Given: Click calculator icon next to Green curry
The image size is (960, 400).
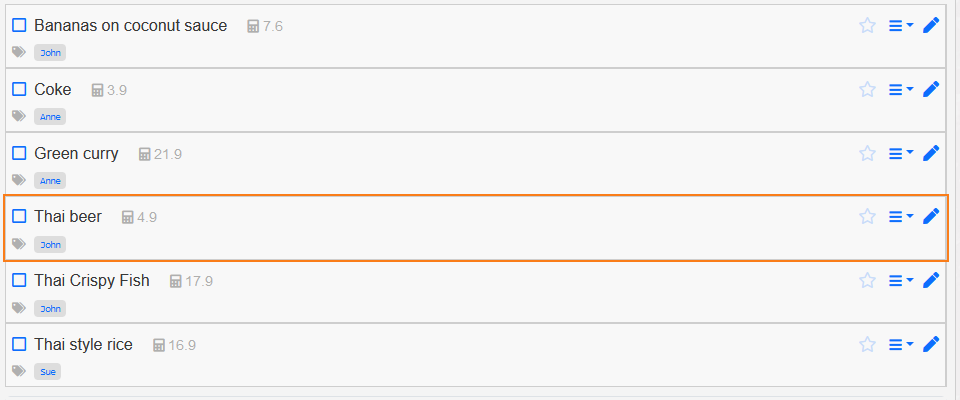Looking at the screenshot, I should point(145,154).
